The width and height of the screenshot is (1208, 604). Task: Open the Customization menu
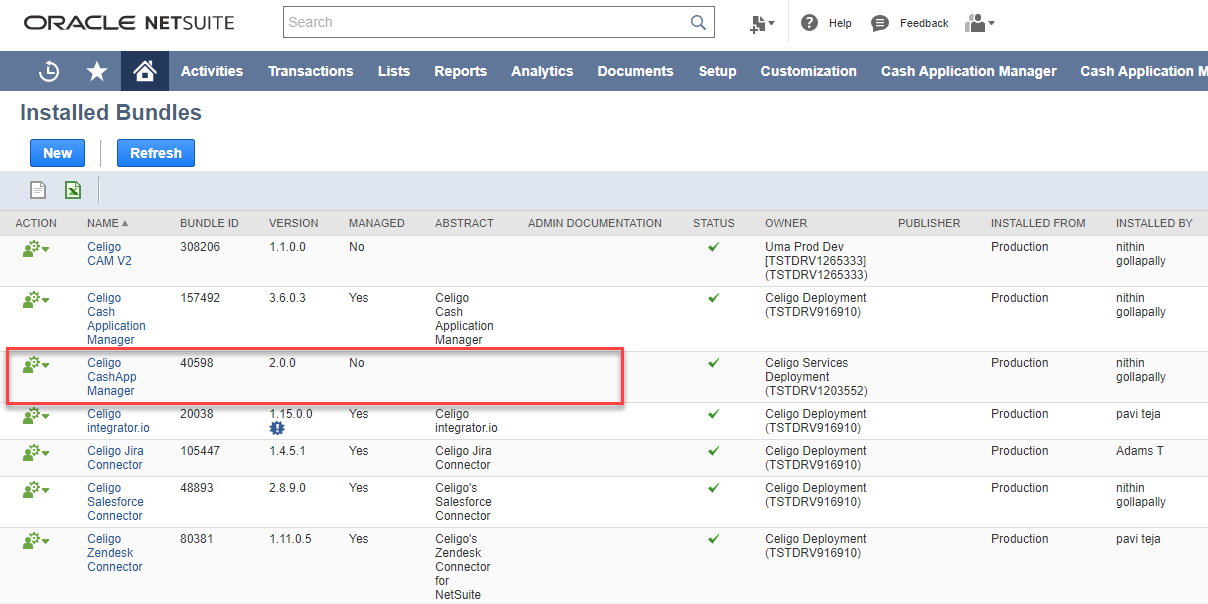(x=809, y=71)
